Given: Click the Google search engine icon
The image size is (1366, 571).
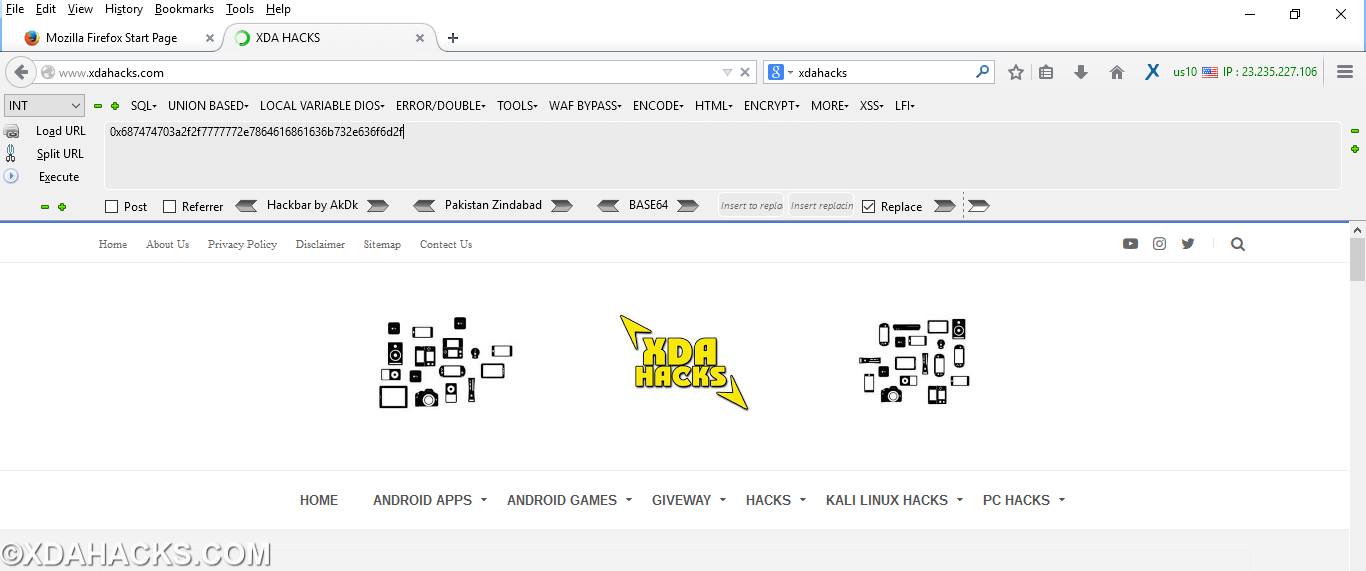Looking at the screenshot, I should pos(775,72).
